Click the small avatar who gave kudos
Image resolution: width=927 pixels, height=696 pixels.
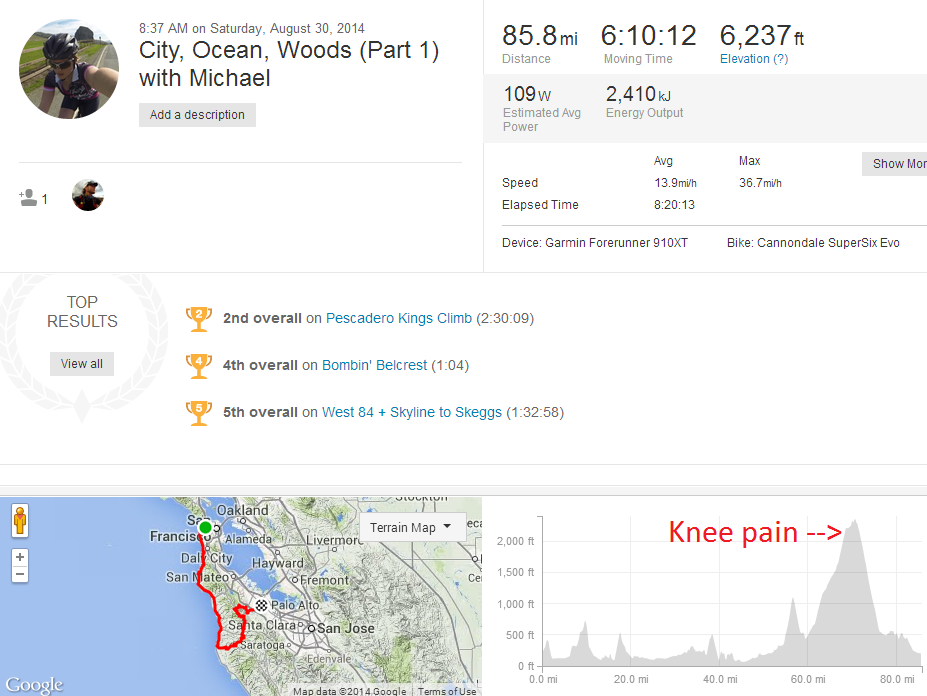(x=88, y=196)
